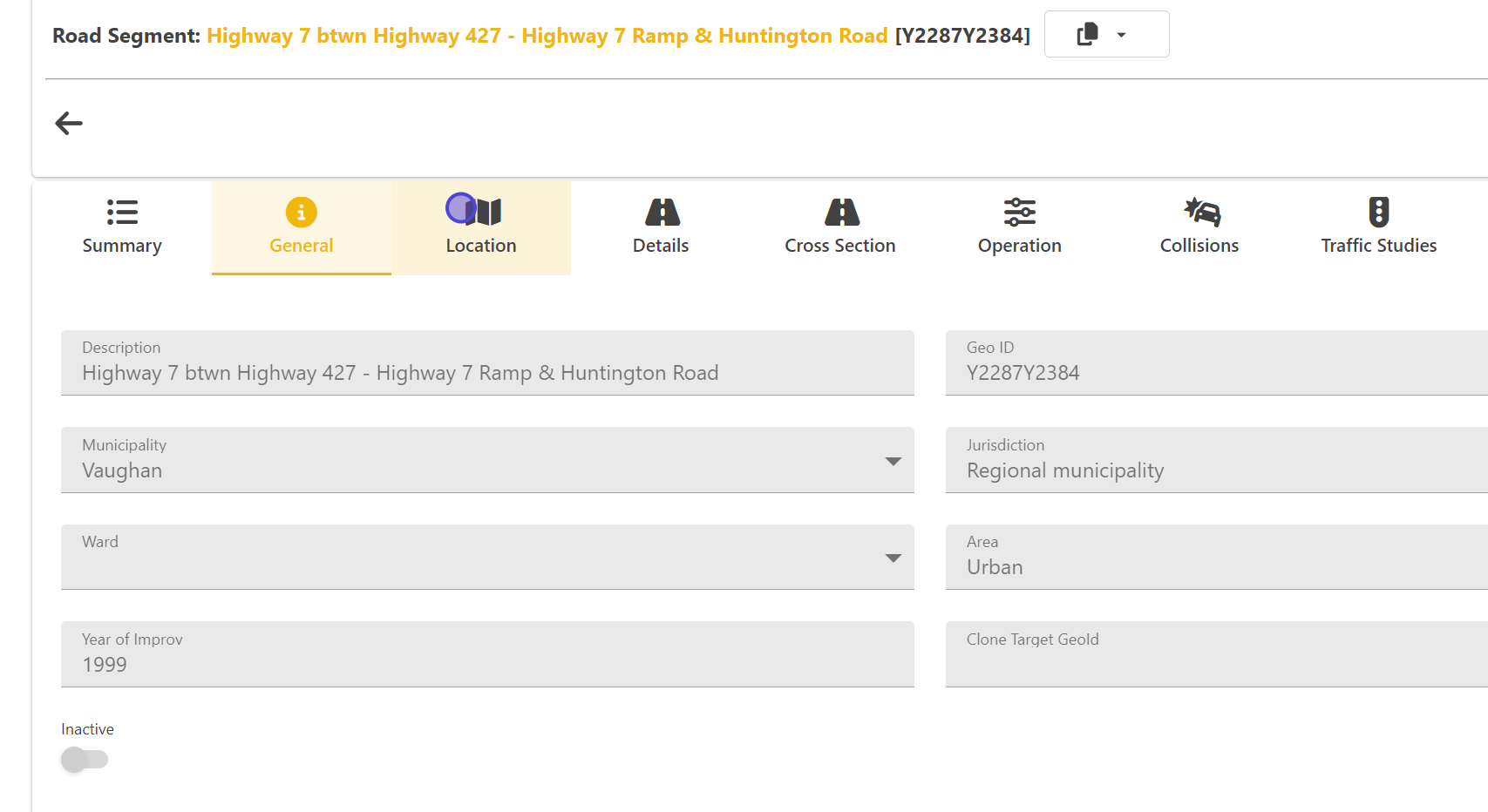Expand the Municipality dropdown

coord(893,461)
